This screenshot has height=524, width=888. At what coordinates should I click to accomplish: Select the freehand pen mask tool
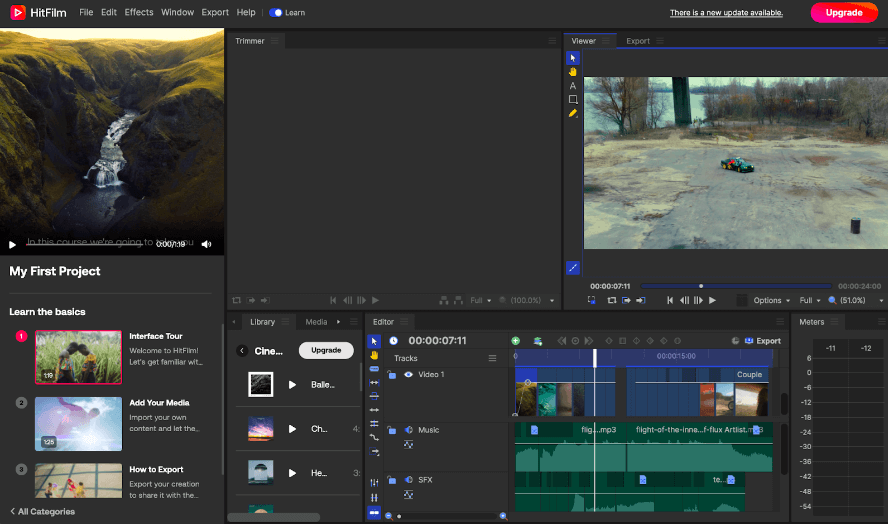(573, 113)
